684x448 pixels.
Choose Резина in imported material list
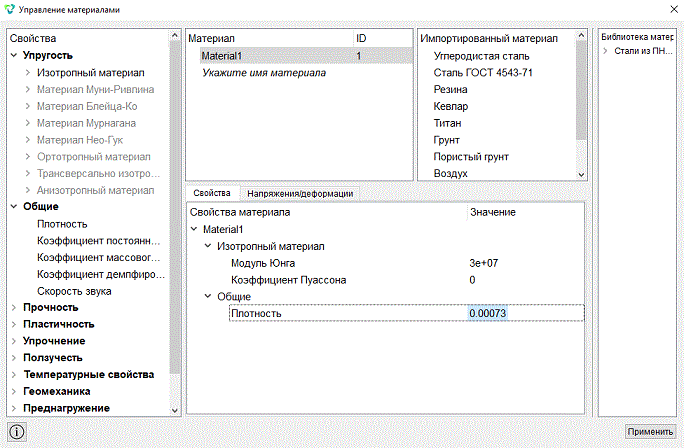point(450,89)
